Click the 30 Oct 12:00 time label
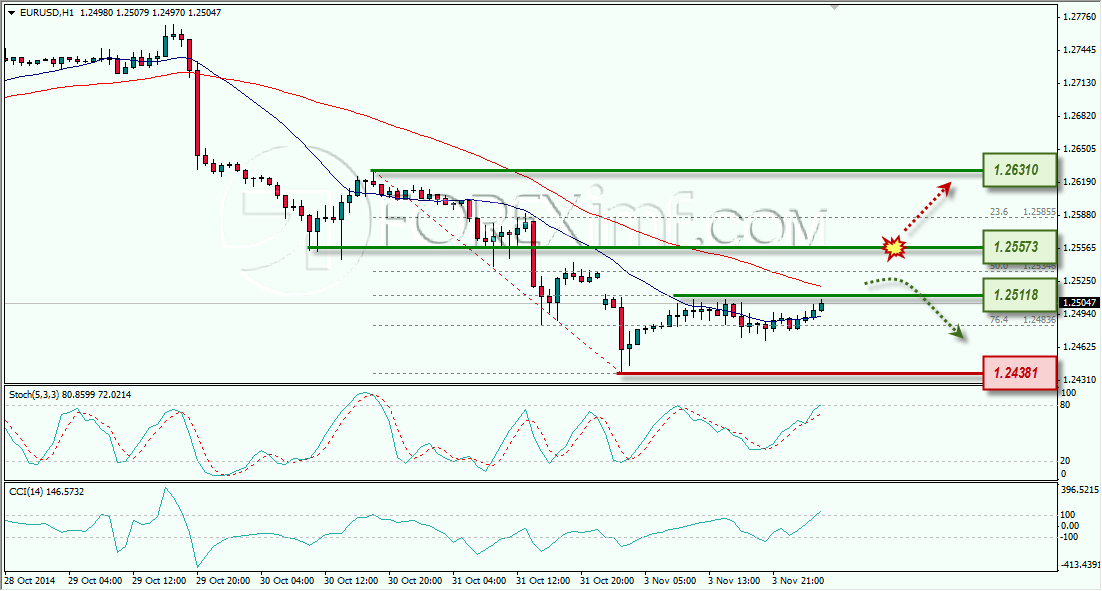The image size is (1102, 591). (x=351, y=580)
